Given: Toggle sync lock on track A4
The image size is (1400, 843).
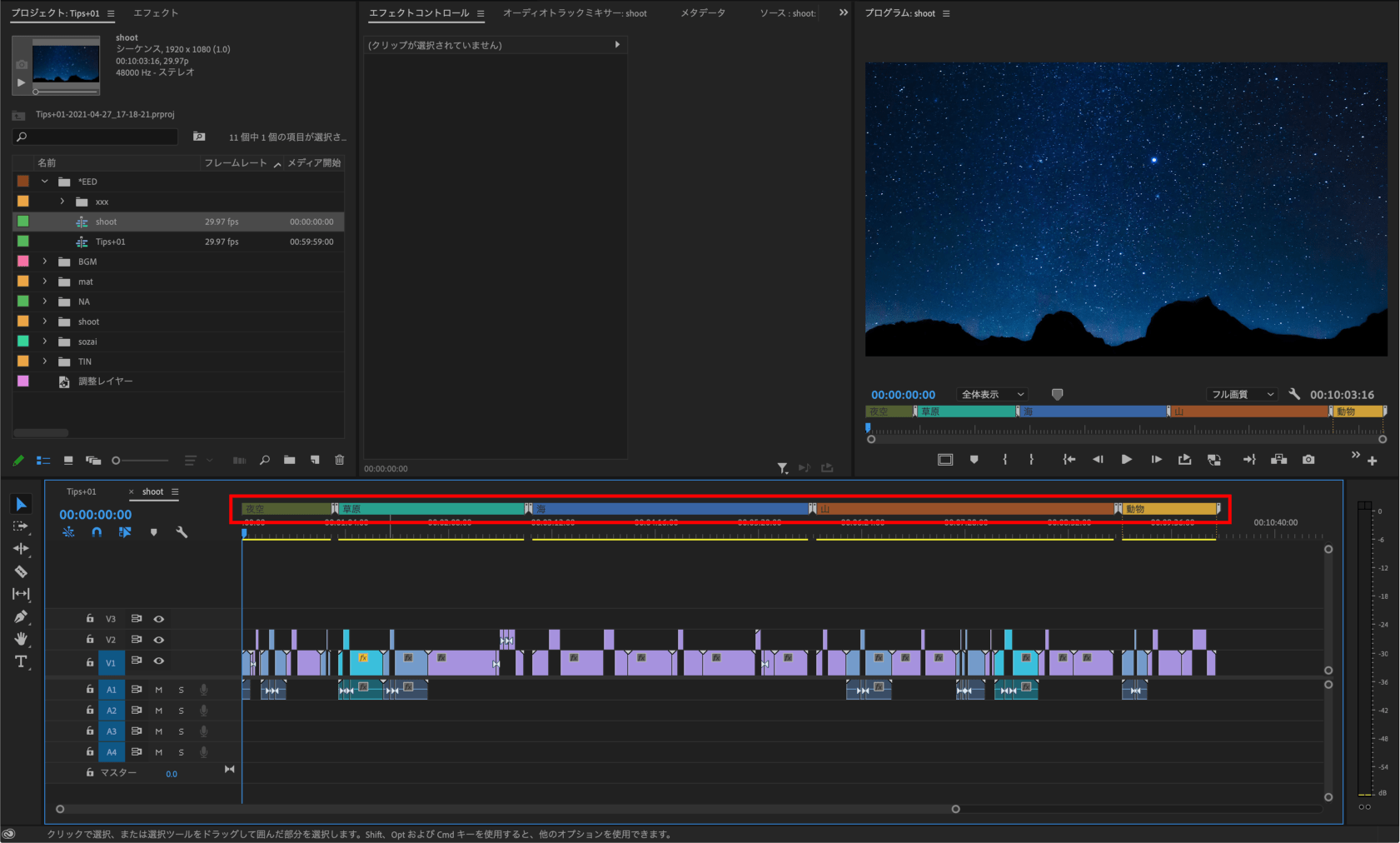Looking at the screenshot, I should pyautogui.click(x=136, y=752).
